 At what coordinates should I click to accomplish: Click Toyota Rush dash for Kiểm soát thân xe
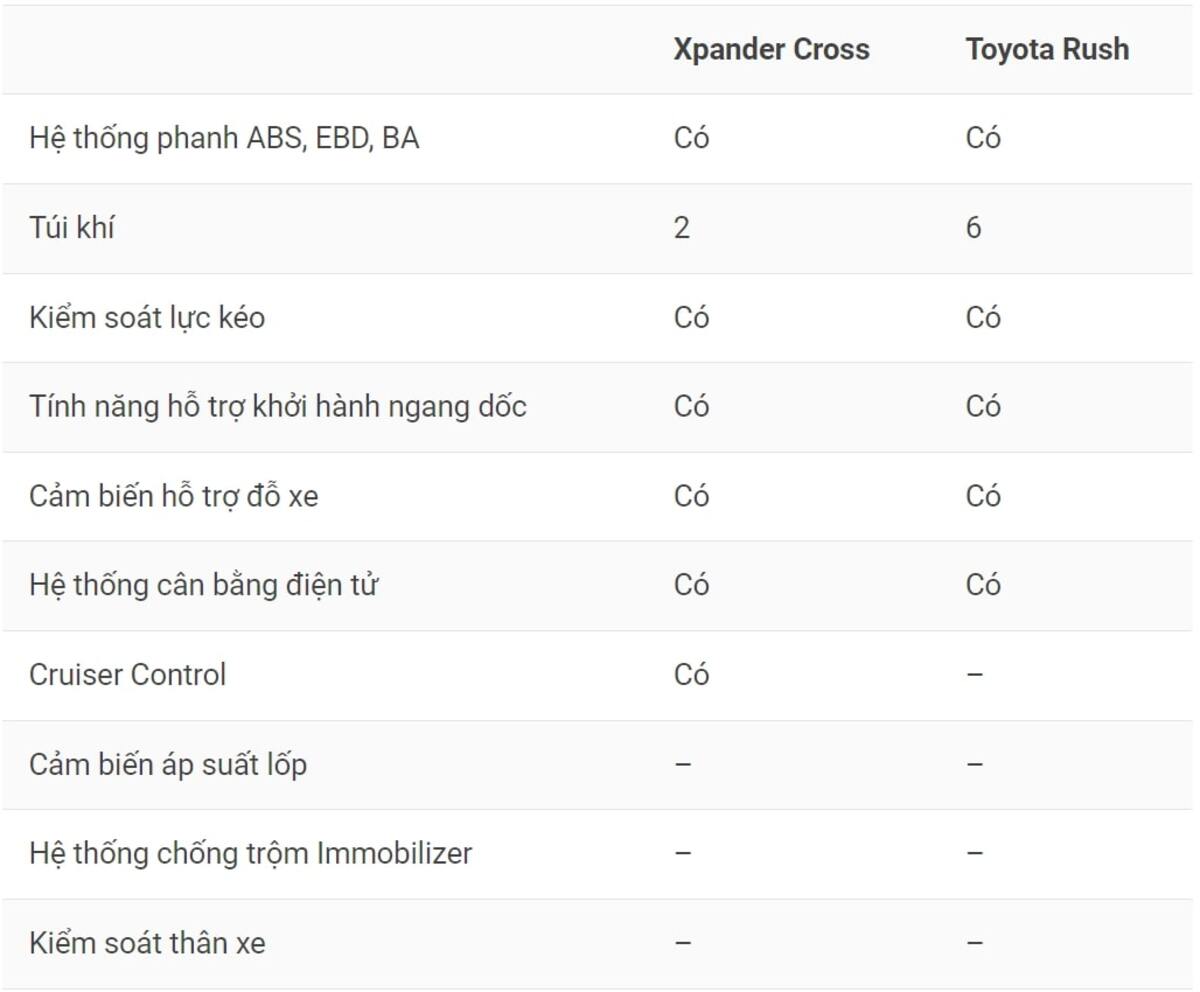[975, 943]
